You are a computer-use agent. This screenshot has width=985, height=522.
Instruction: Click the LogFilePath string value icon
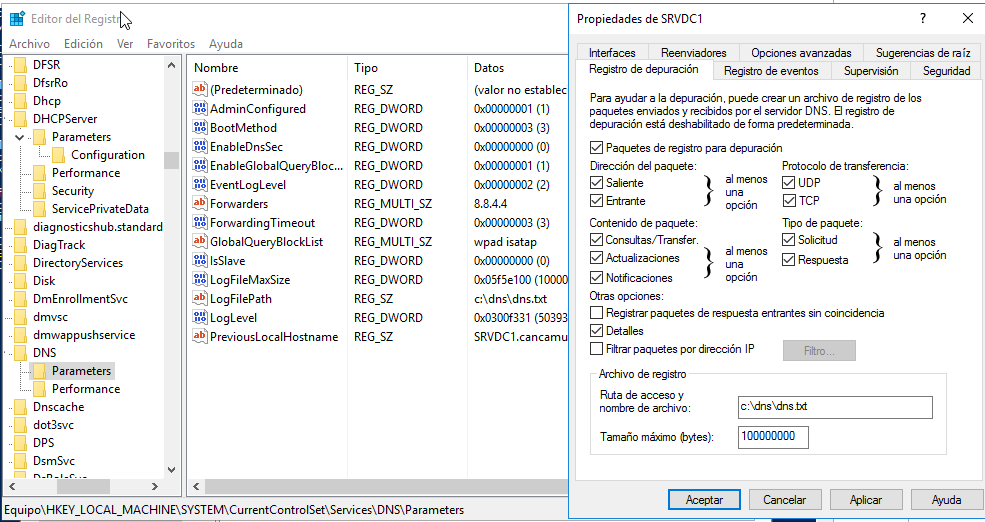[x=198, y=299]
